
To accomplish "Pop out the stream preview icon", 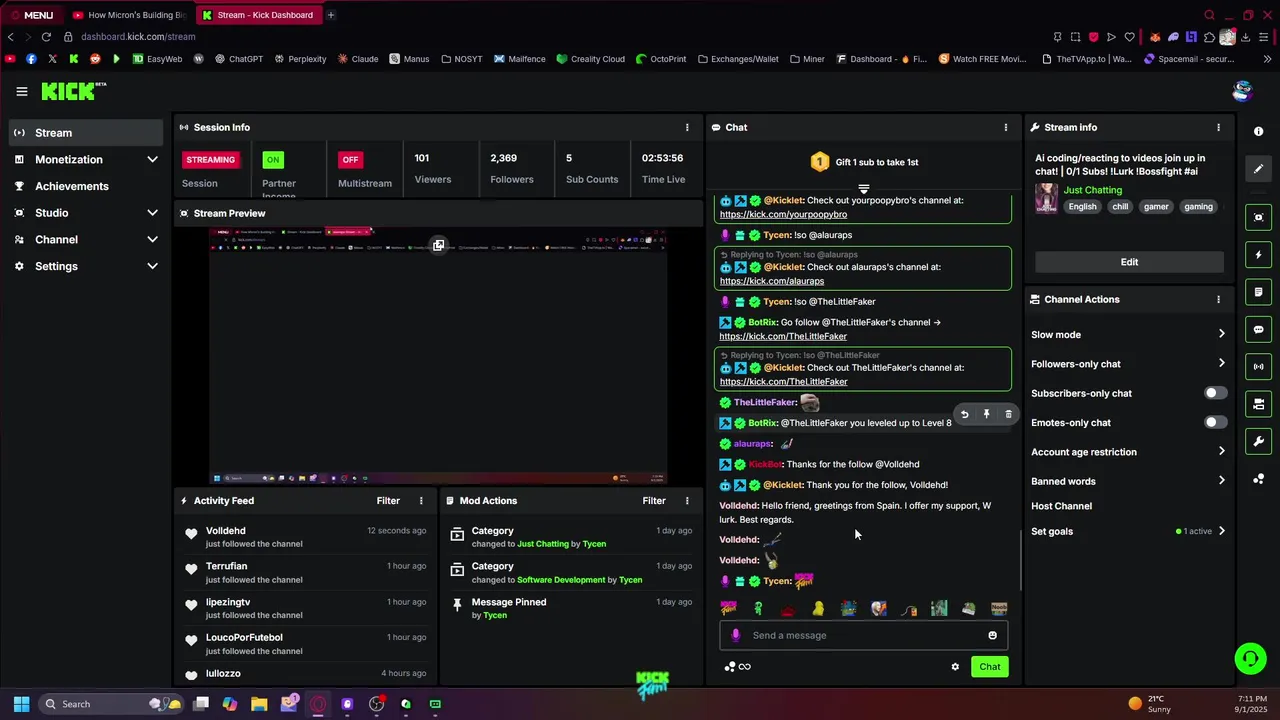I will (x=438, y=245).
